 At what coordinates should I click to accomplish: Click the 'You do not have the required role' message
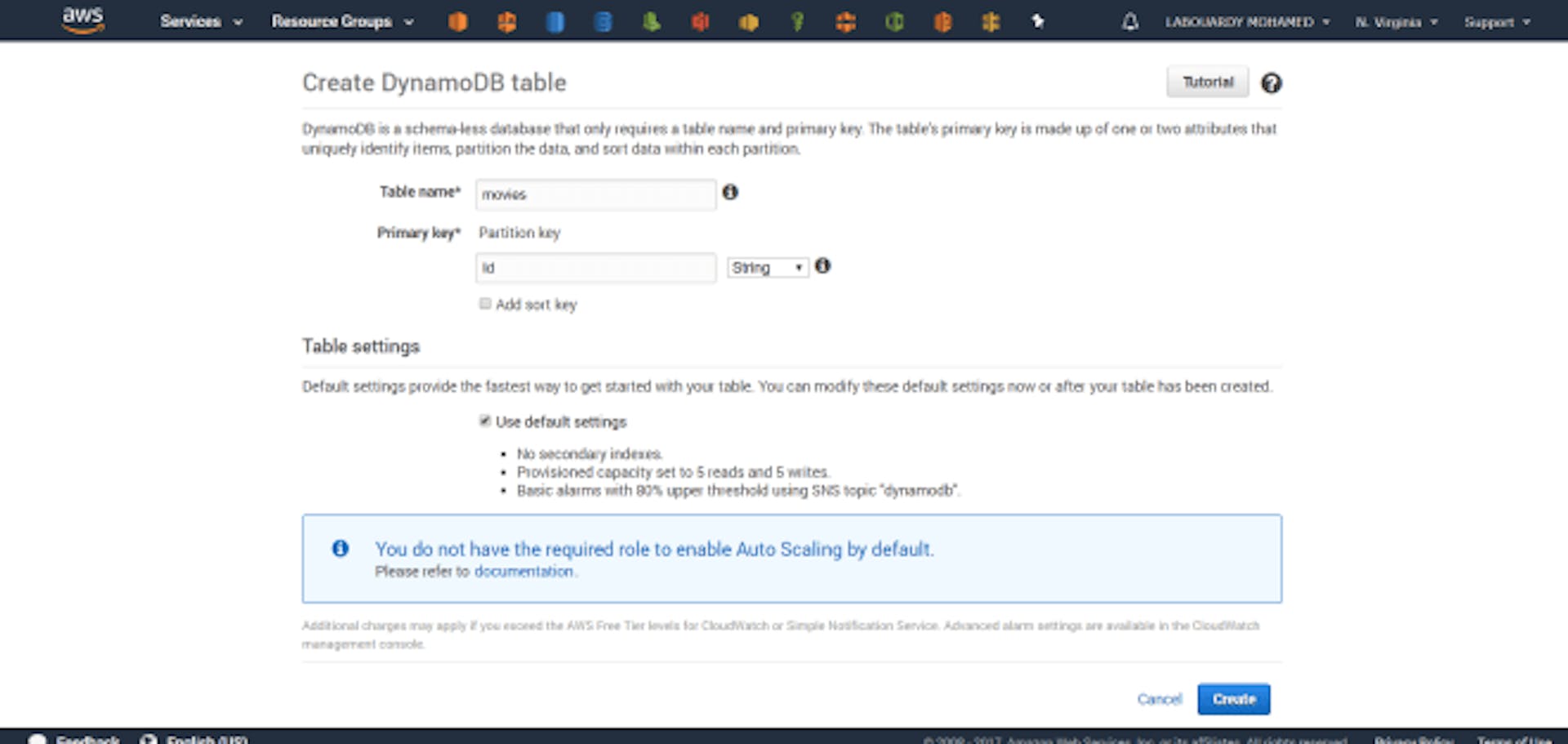654,549
